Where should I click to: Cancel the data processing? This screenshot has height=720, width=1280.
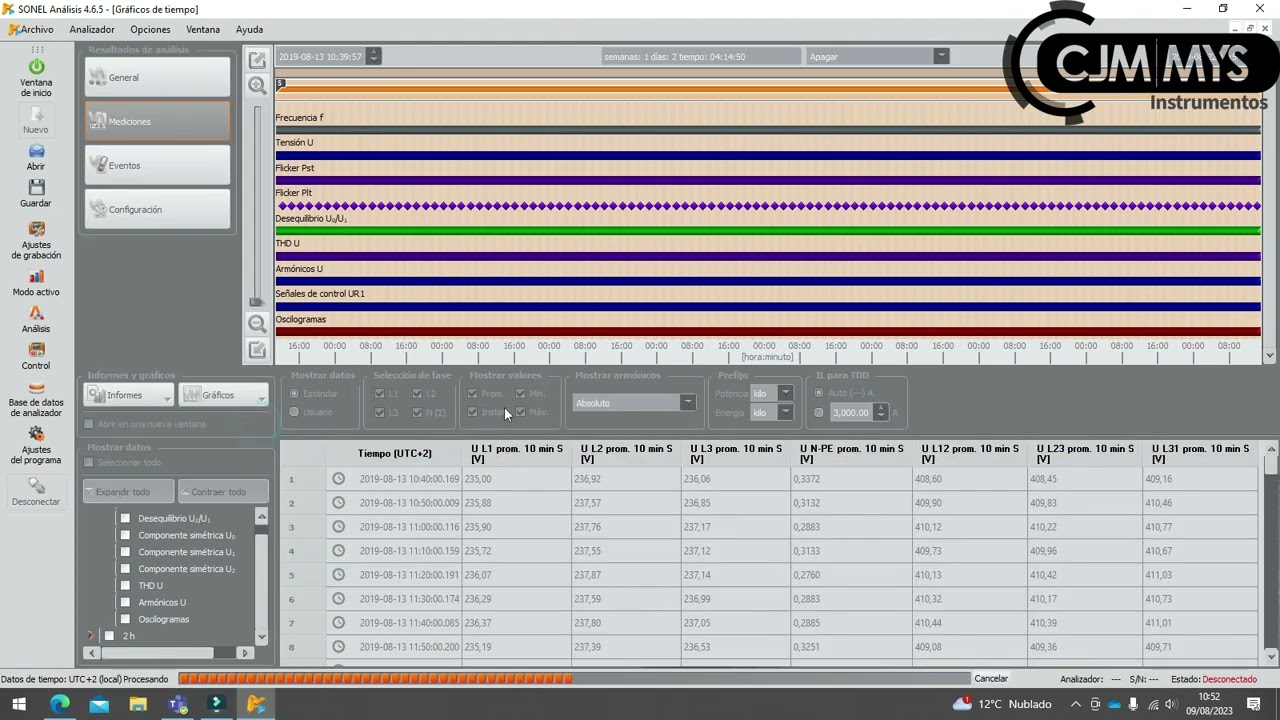[991, 679]
